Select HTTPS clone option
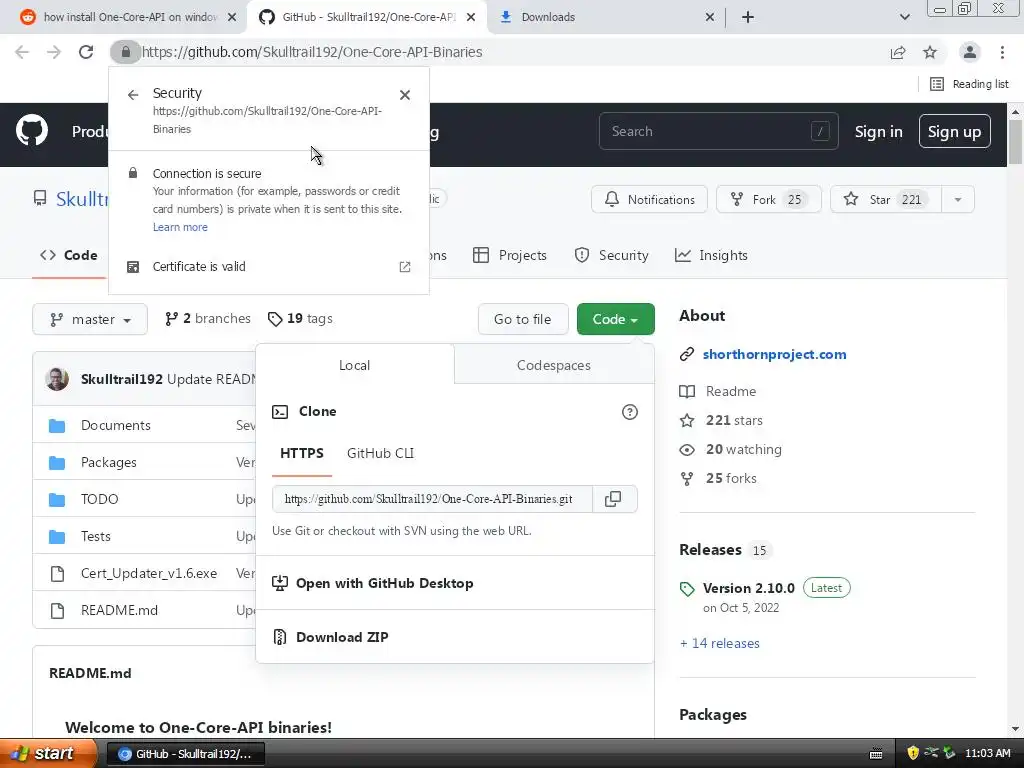This screenshot has height=768, width=1024. click(302, 453)
